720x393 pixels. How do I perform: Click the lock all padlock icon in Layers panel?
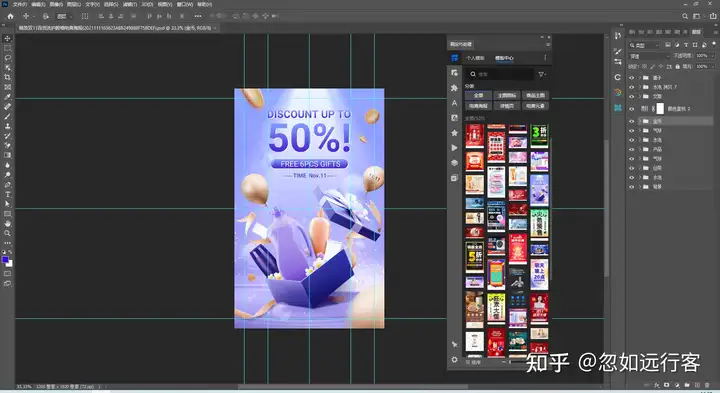pos(677,67)
